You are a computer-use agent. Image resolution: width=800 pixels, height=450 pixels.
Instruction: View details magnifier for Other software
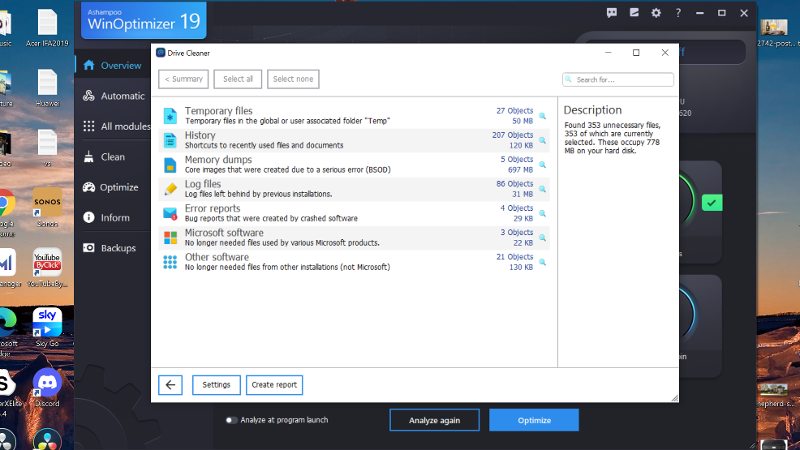point(542,262)
